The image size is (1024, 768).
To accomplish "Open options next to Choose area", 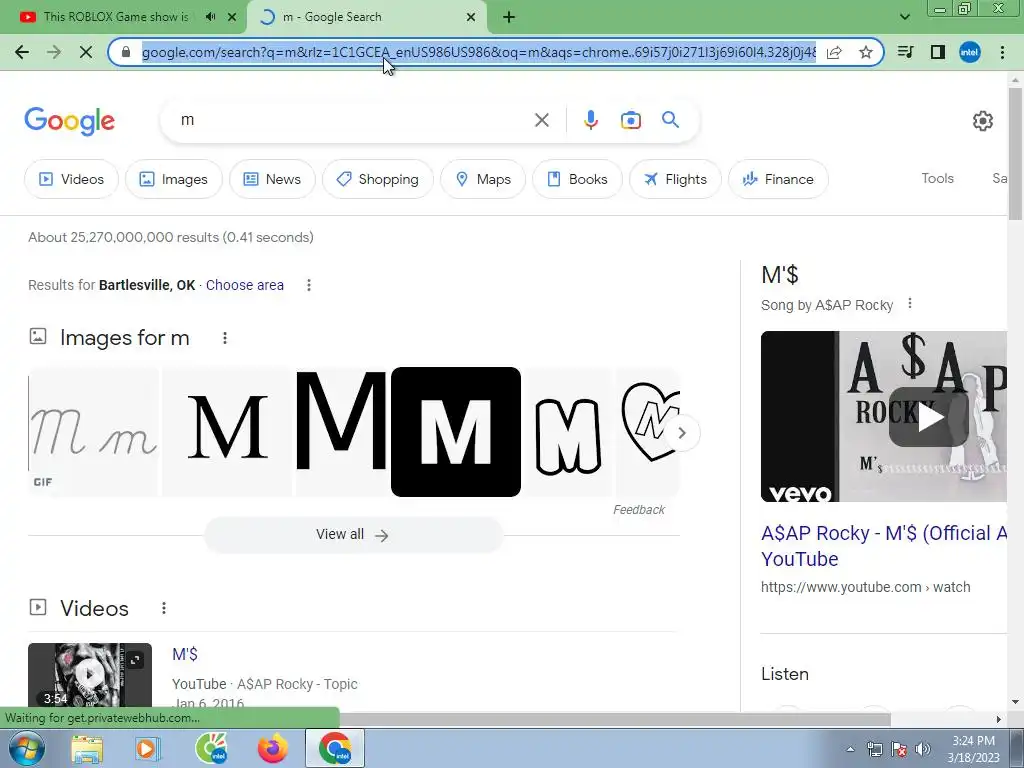I will [309, 285].
